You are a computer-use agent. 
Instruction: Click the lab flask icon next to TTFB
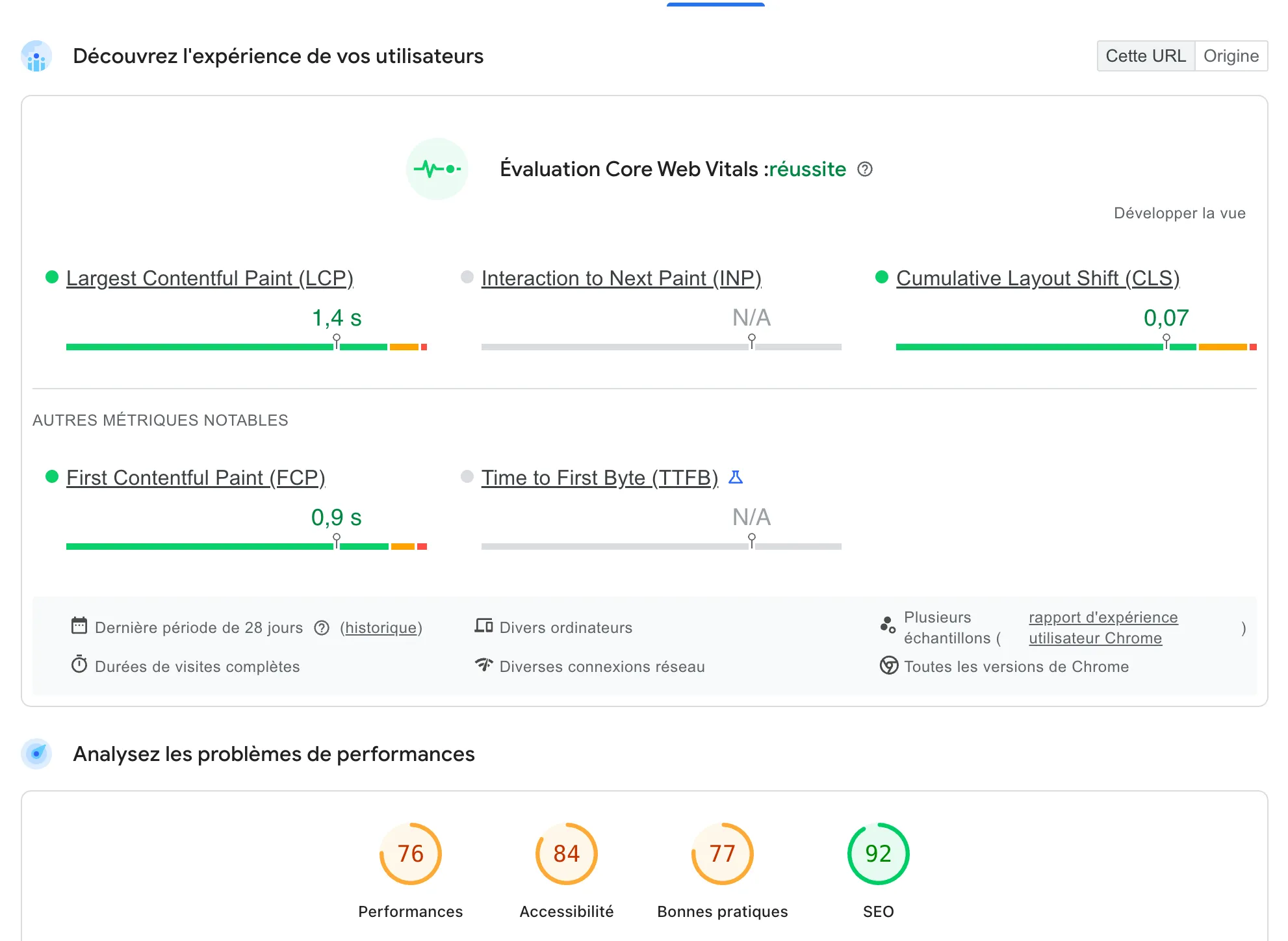(x=736, y=476)
